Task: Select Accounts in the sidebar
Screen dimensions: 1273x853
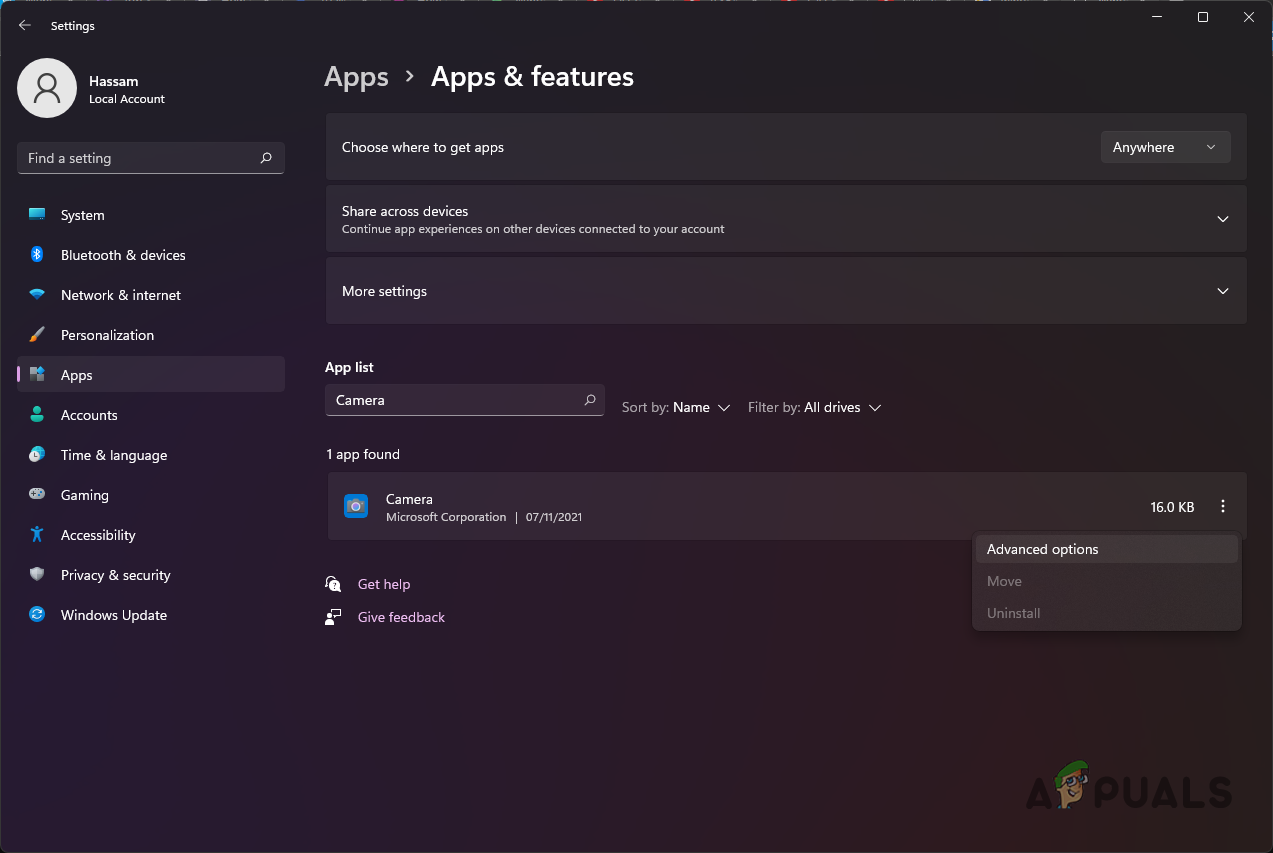Action: coord(89,414)
